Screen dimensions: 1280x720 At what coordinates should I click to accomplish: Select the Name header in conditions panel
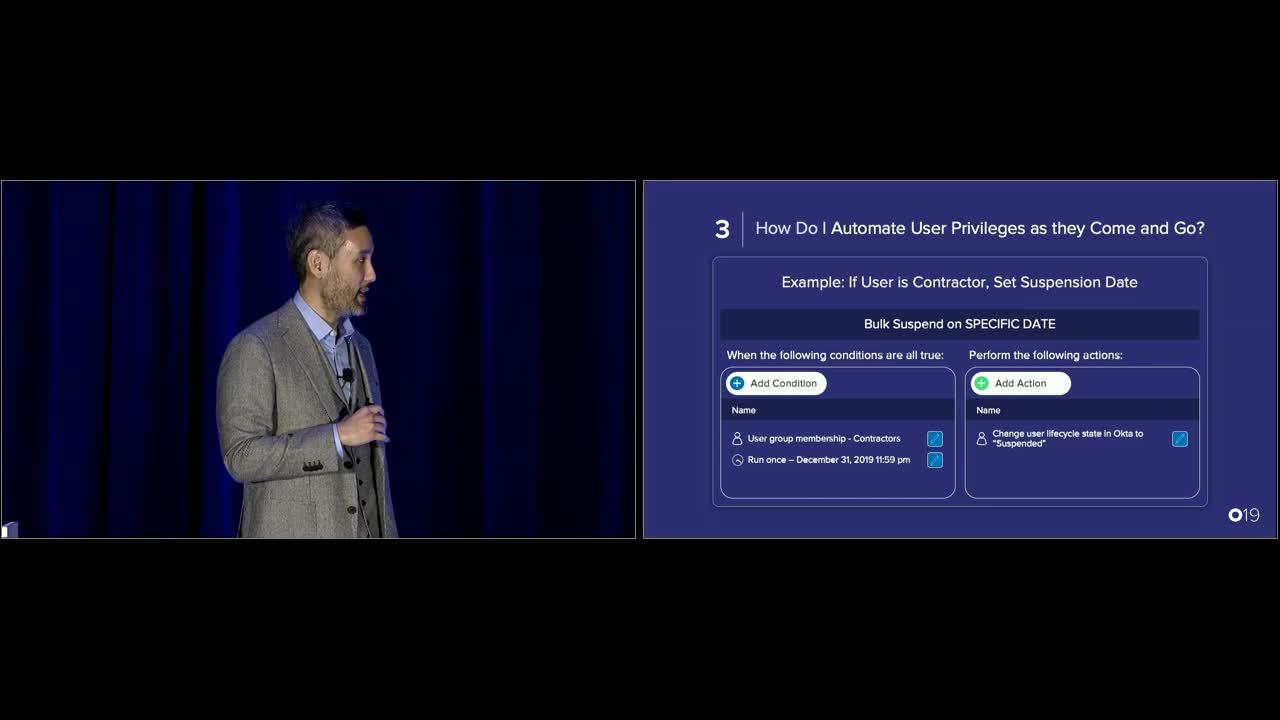pos(744,410)
